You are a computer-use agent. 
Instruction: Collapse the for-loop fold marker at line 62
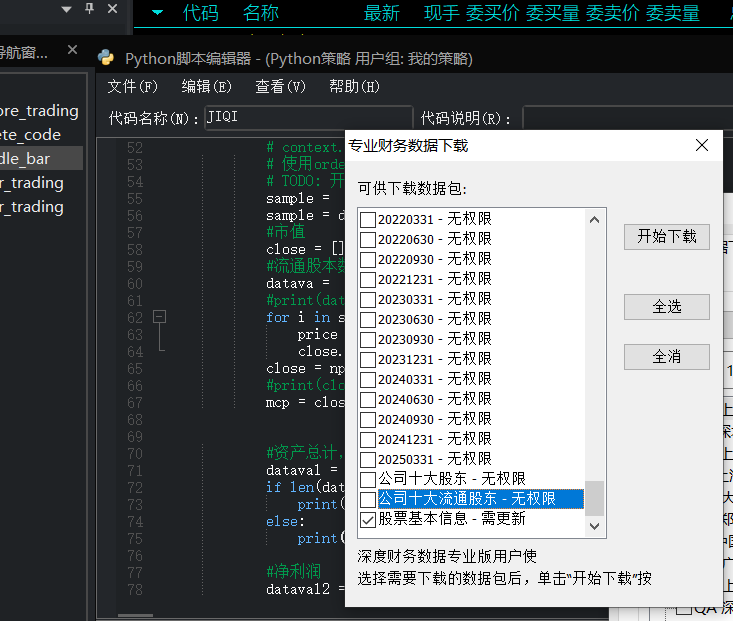[x=159, y=317]
